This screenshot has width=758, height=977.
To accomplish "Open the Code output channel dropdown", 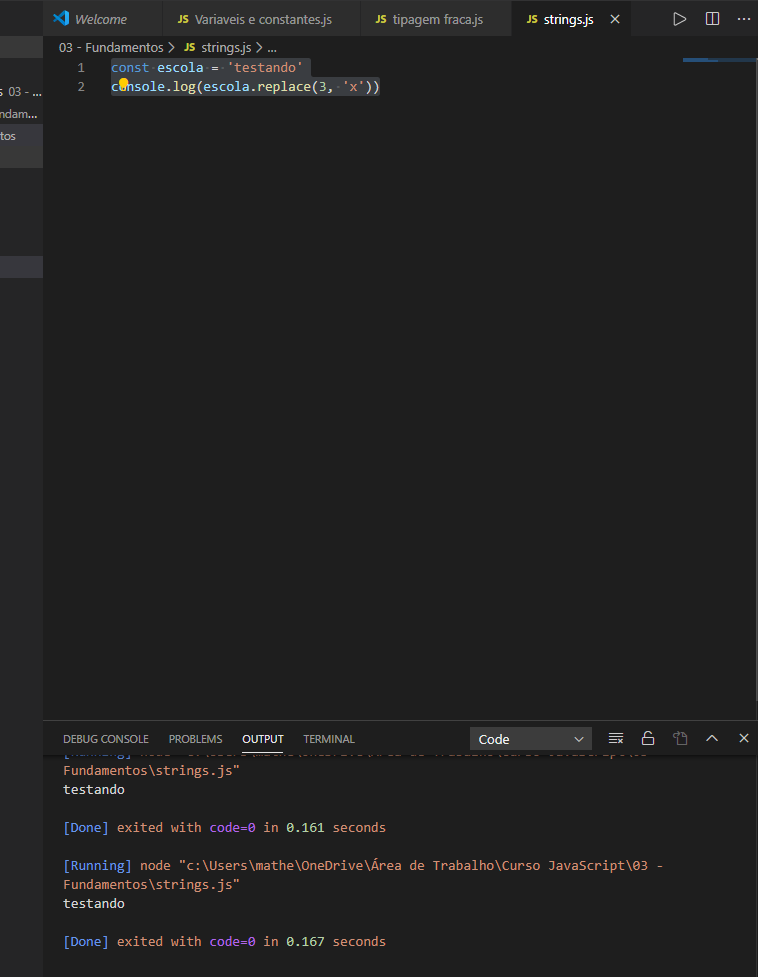I will [530, 739].
